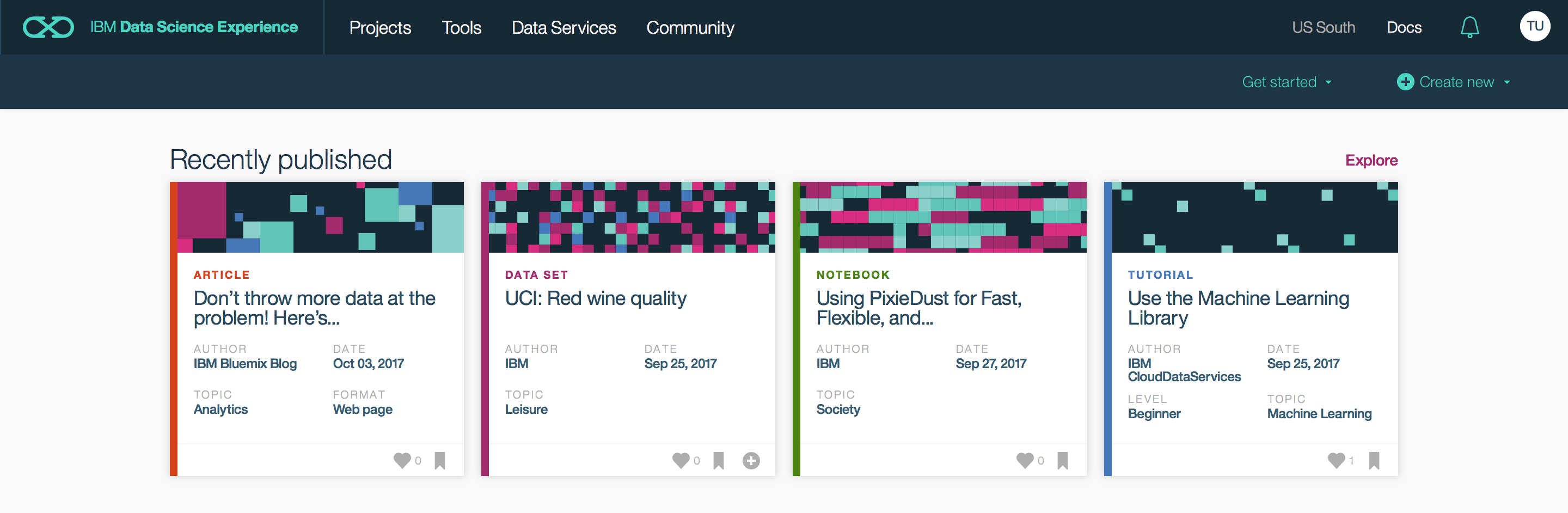Click author IBM Bluemix Blog
This screenshot has height=513, width=1568.
[x=244, y=364]
